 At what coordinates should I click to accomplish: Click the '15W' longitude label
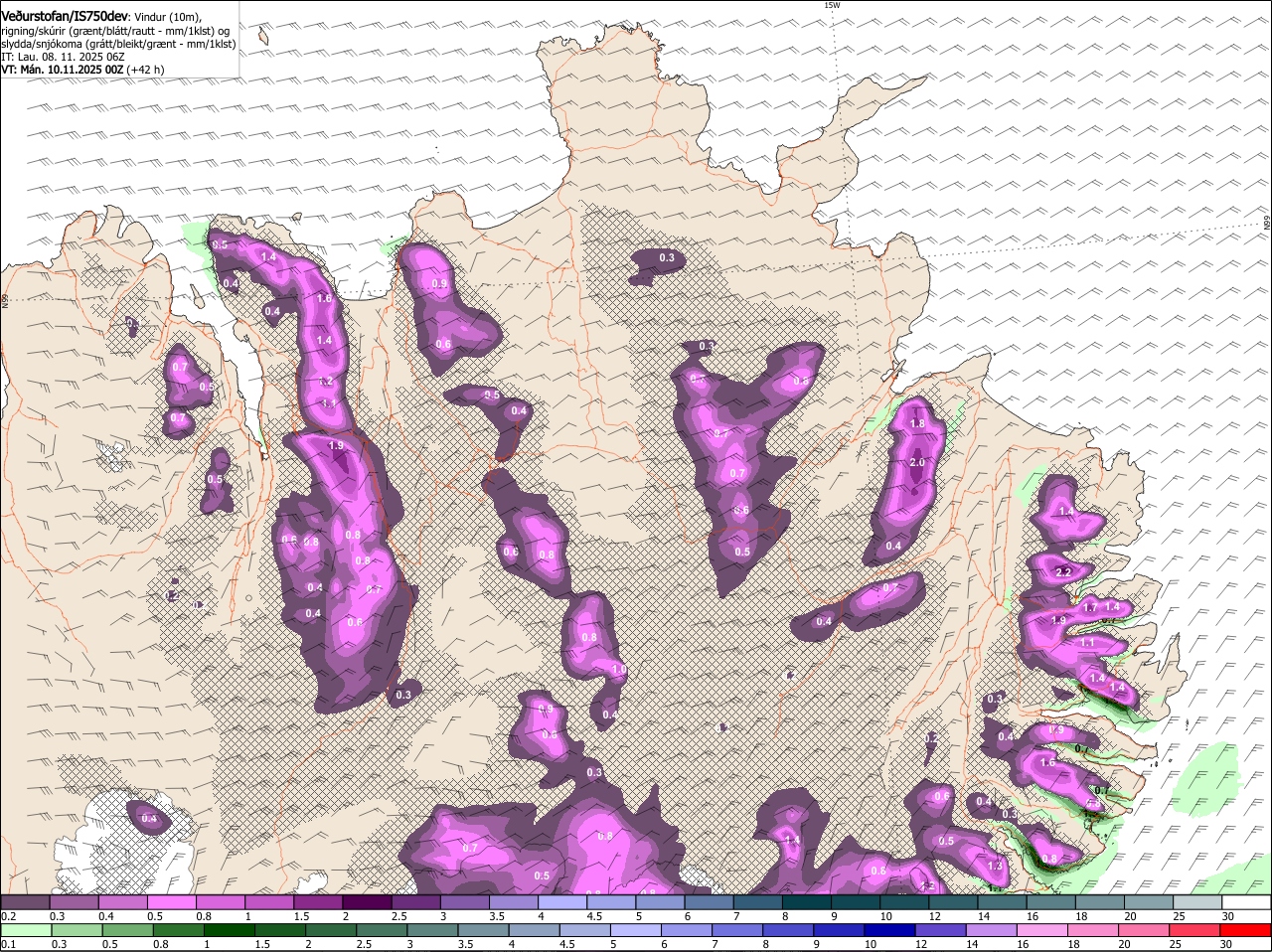832,5
